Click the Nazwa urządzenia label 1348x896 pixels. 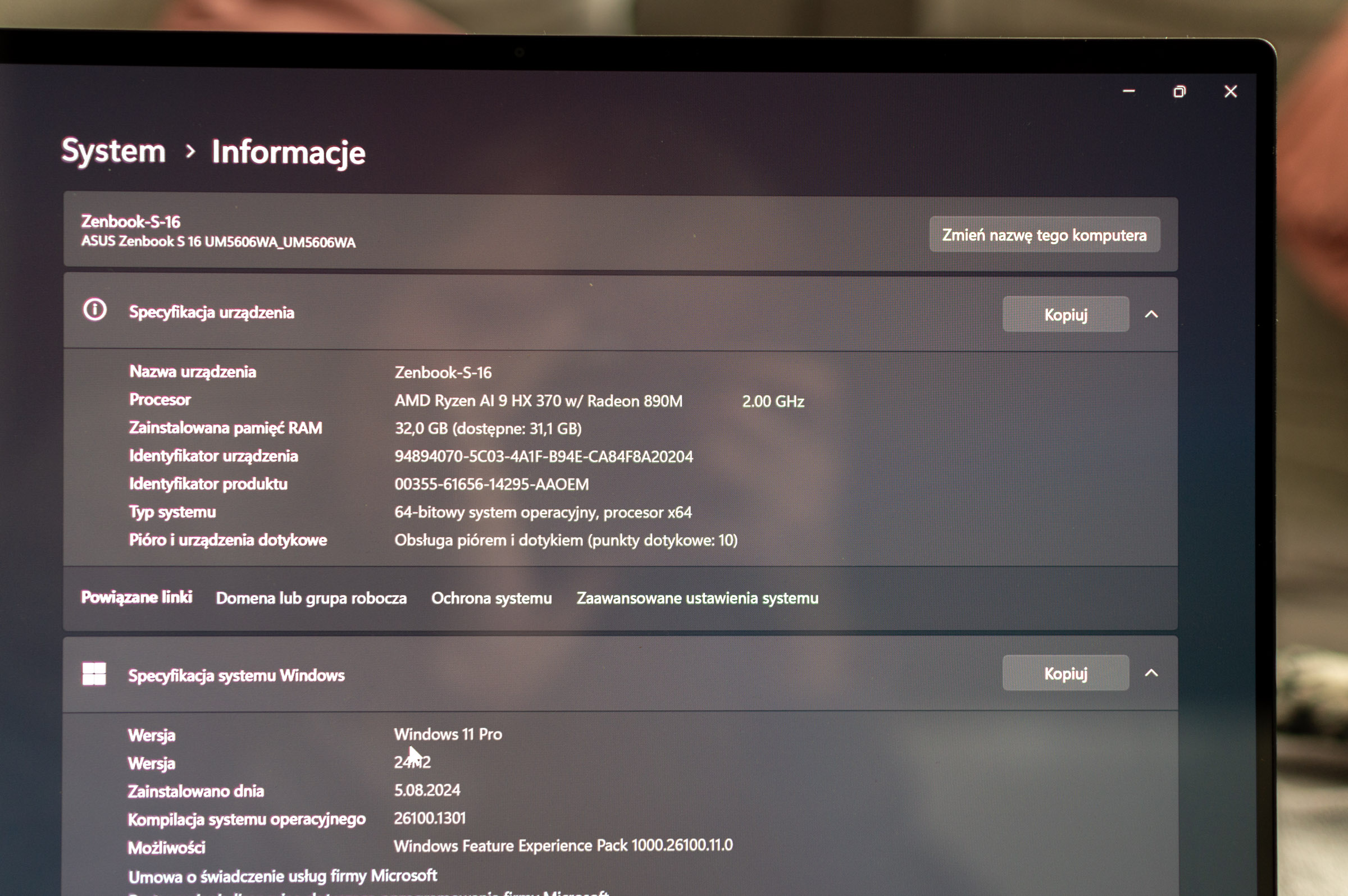tap(193, 372)
